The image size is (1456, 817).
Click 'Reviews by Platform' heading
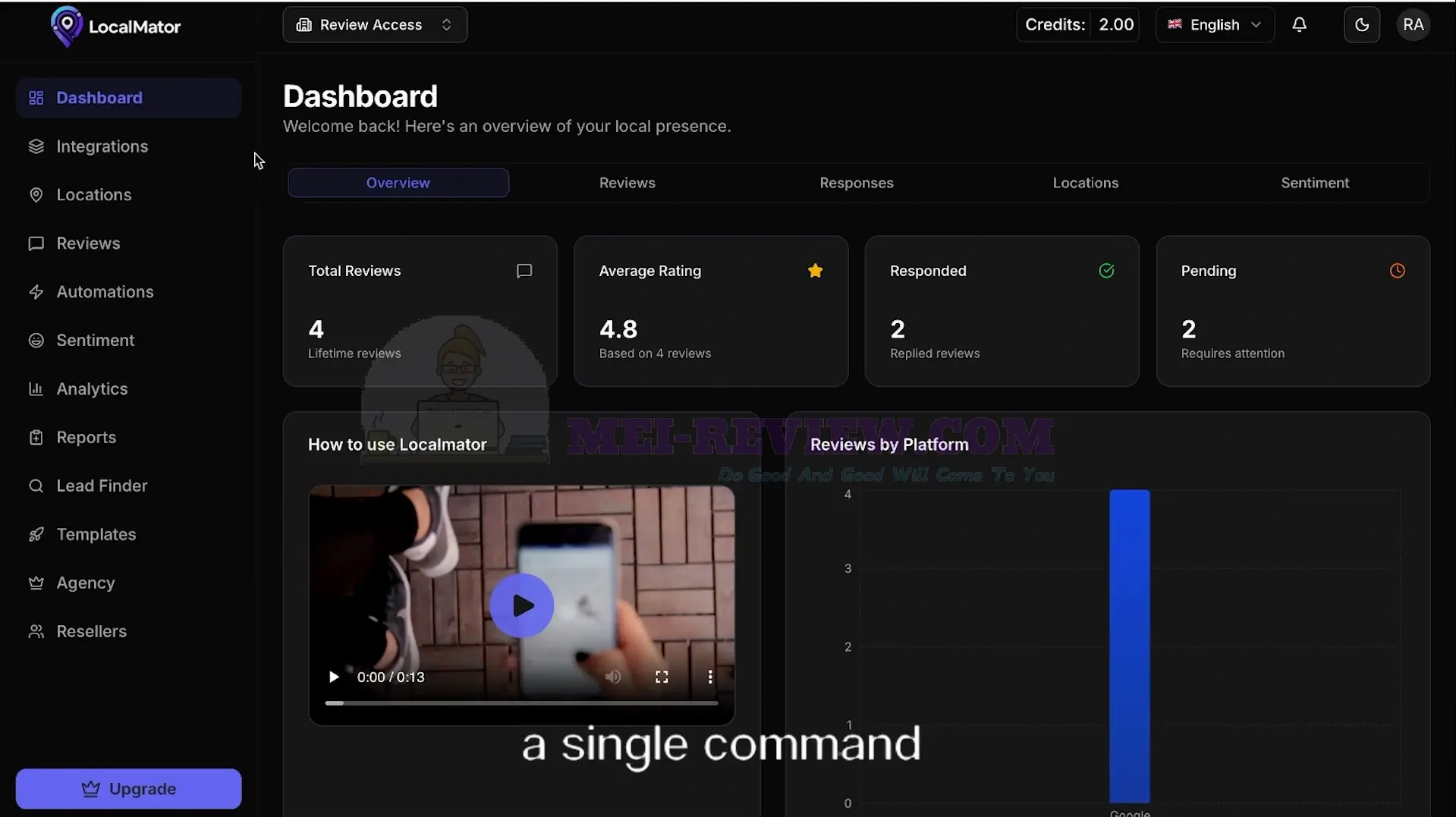pos(889,445)
